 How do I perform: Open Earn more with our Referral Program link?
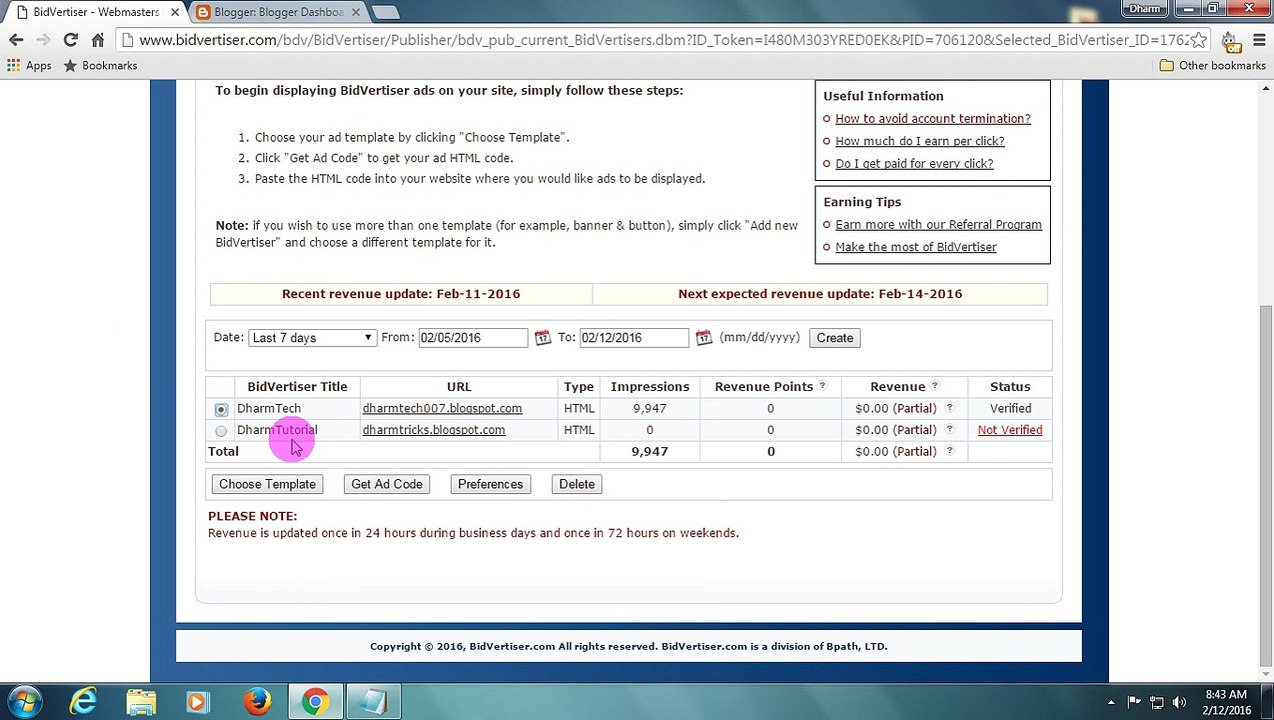pos(938,224)
